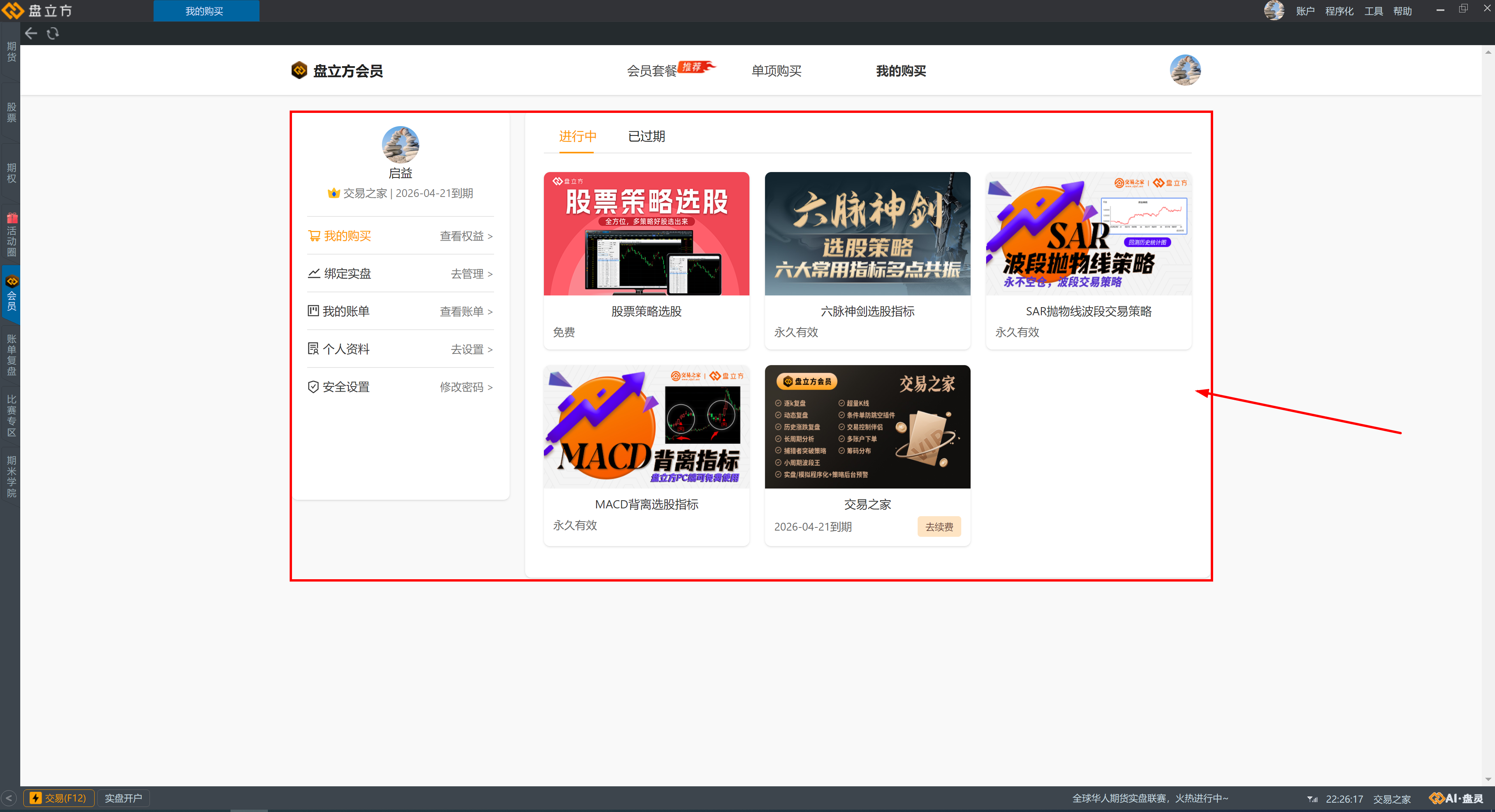The width and height of the screenshot is (1495, 812).
Task: Click the 实盘开户 button
Action: pyautogui.click(x=123, y=798)
